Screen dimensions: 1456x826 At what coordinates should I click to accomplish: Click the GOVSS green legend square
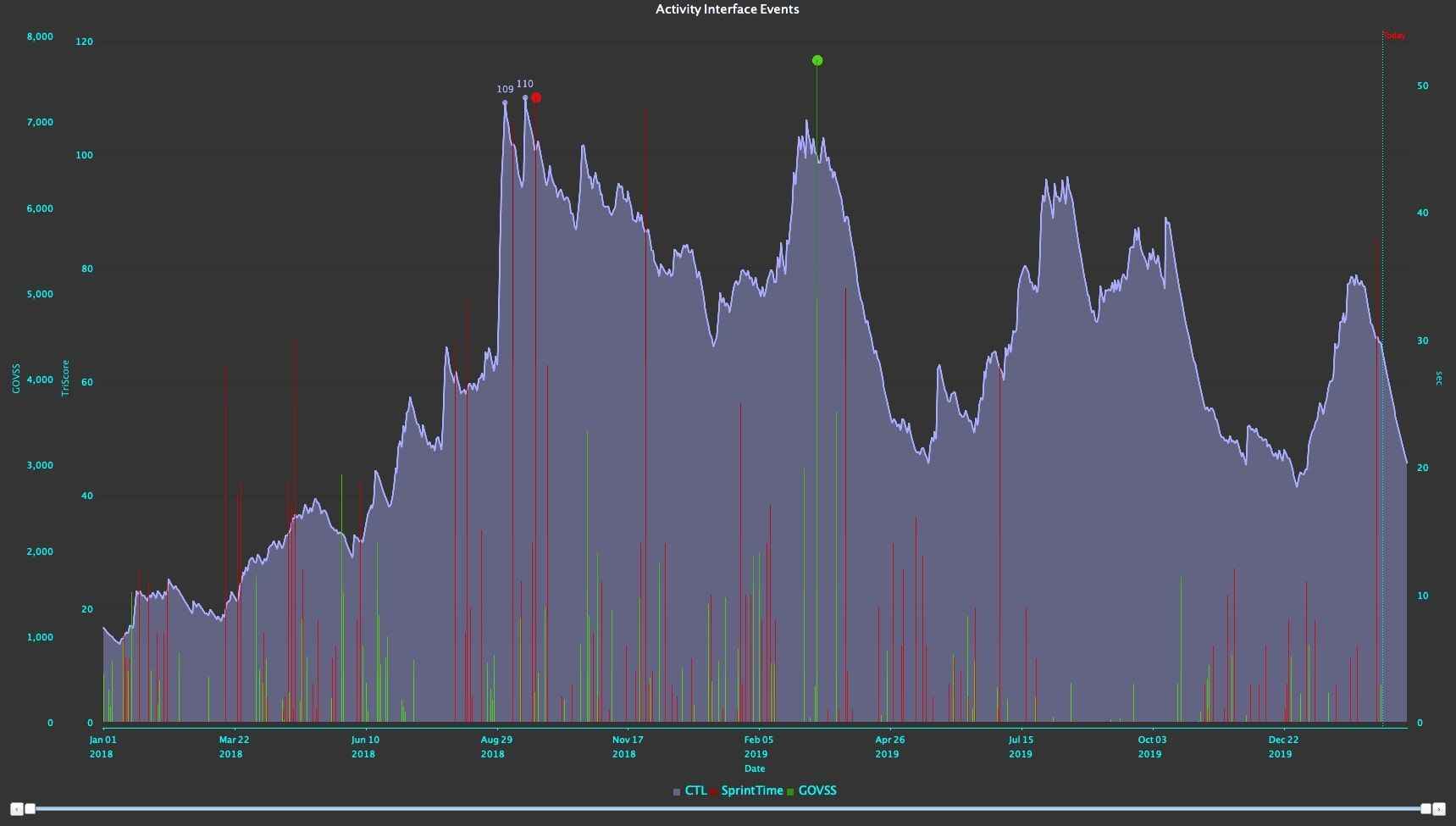coord(790,791)
